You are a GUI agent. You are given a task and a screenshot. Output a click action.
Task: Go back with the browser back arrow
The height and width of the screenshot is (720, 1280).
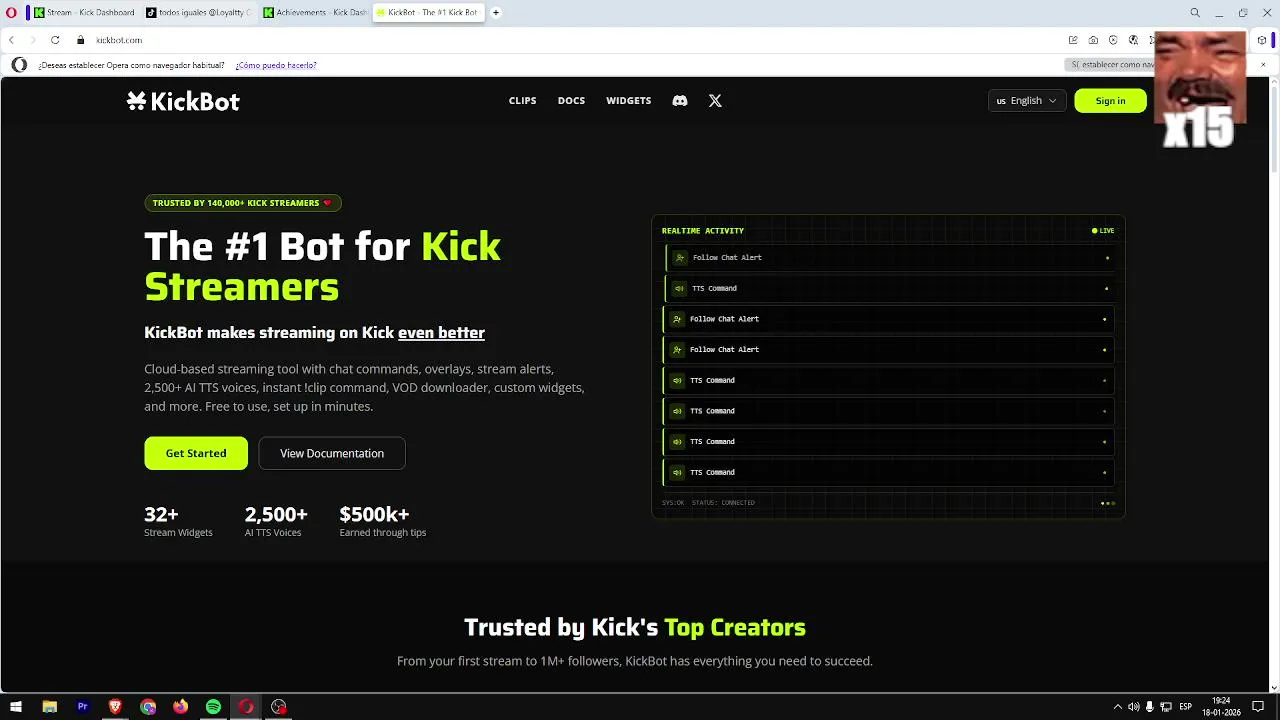11,40
